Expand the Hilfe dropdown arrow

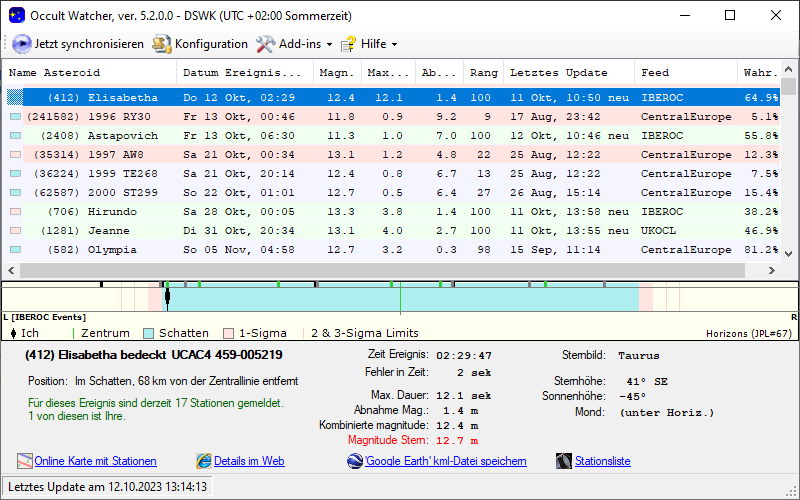tap(394, 44)
